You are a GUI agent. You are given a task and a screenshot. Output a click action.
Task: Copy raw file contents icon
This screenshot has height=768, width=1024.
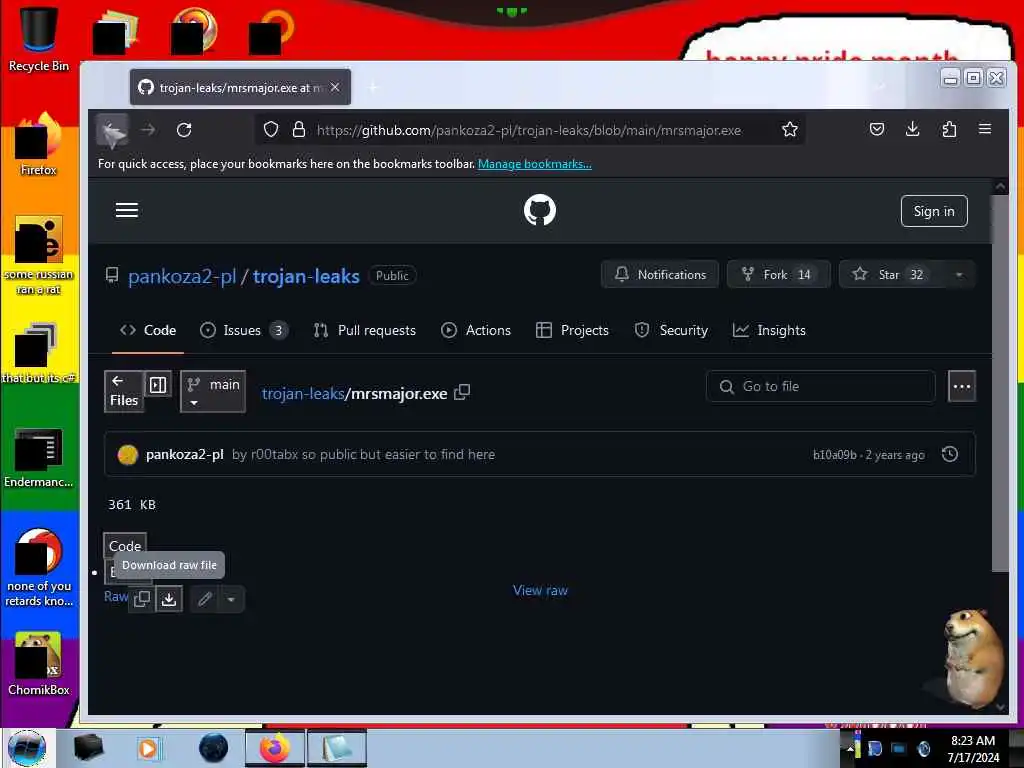click(142, 599)
